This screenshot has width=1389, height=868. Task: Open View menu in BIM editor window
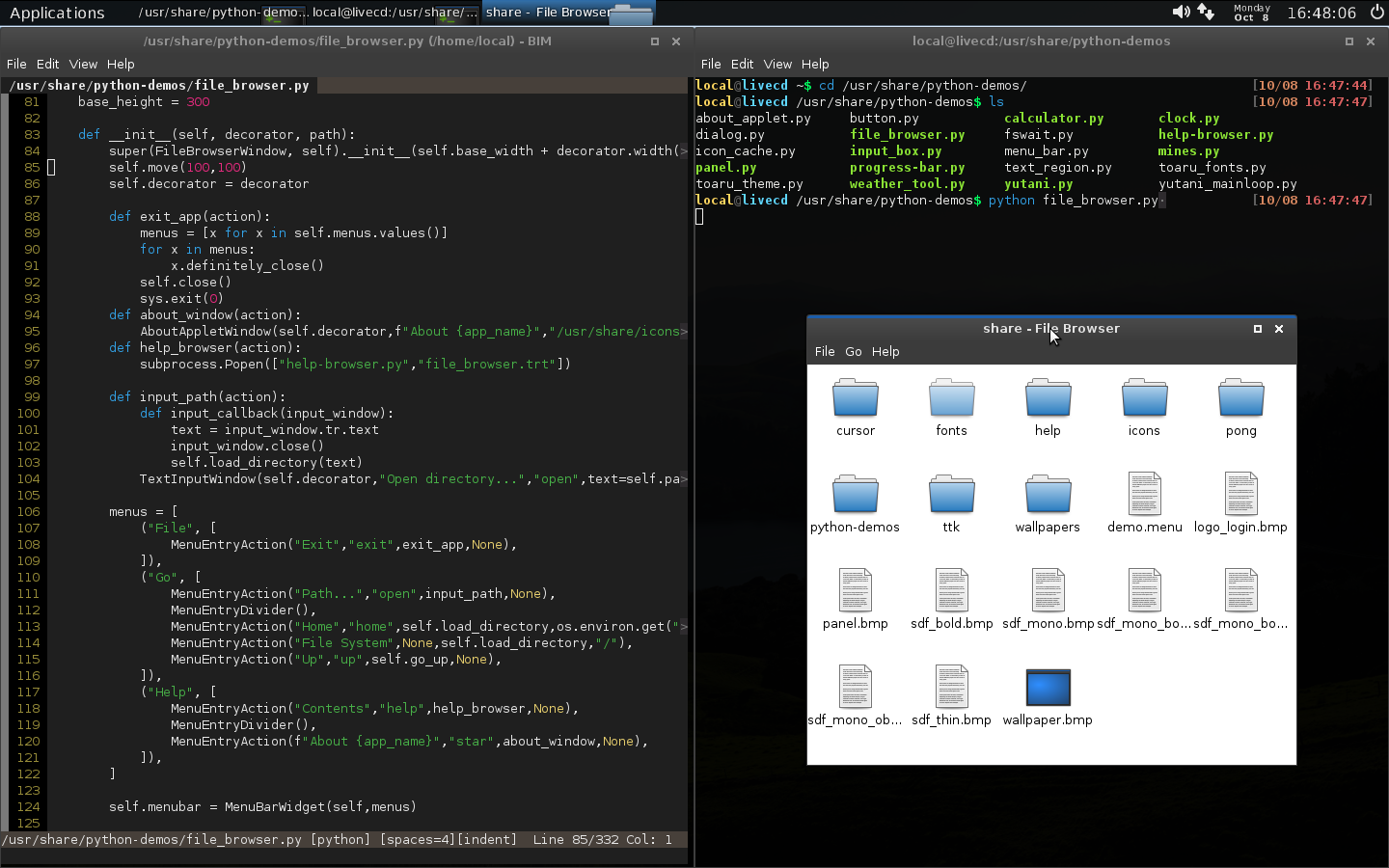83,64
